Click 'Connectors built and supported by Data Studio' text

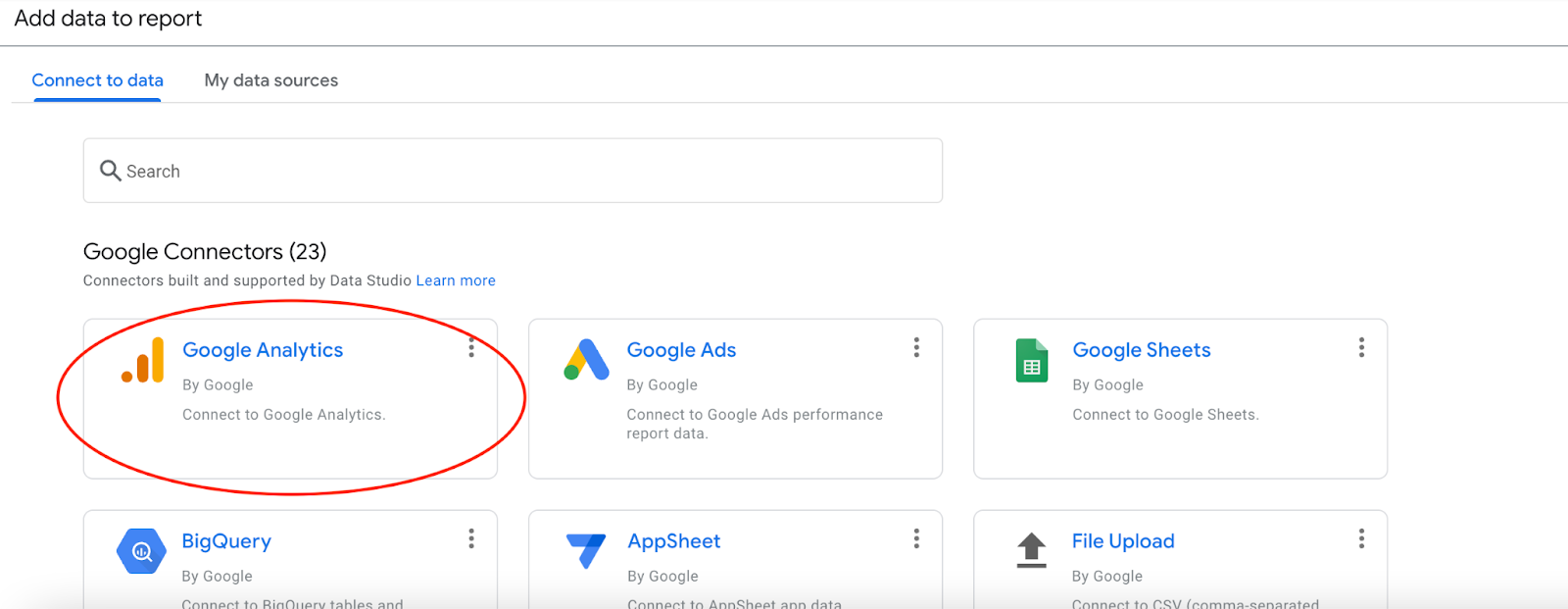[247, 280]
